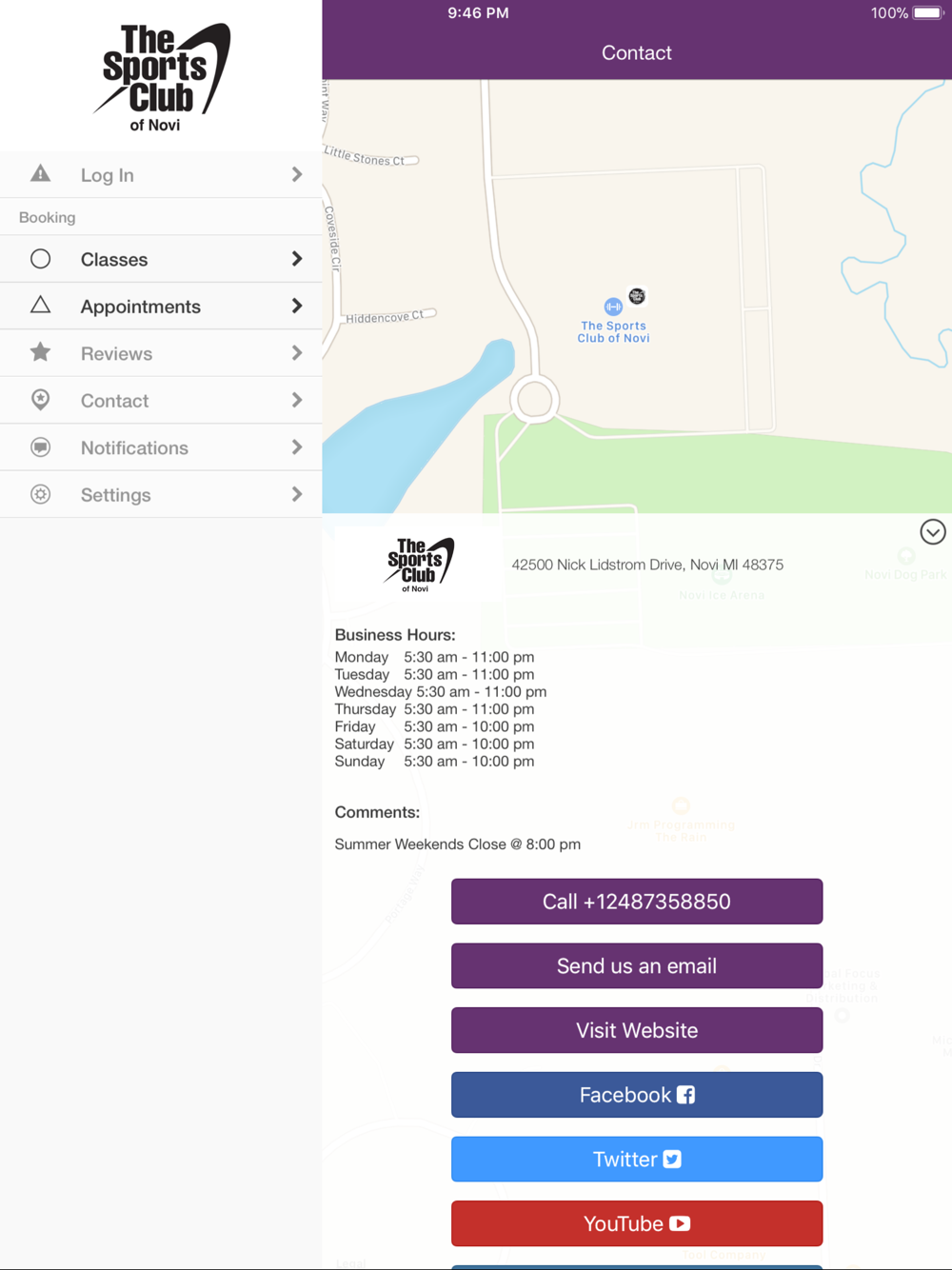Tap the club logo beside the address
The width and height of the screenshot is (952, 1270).
pos(420,565)
